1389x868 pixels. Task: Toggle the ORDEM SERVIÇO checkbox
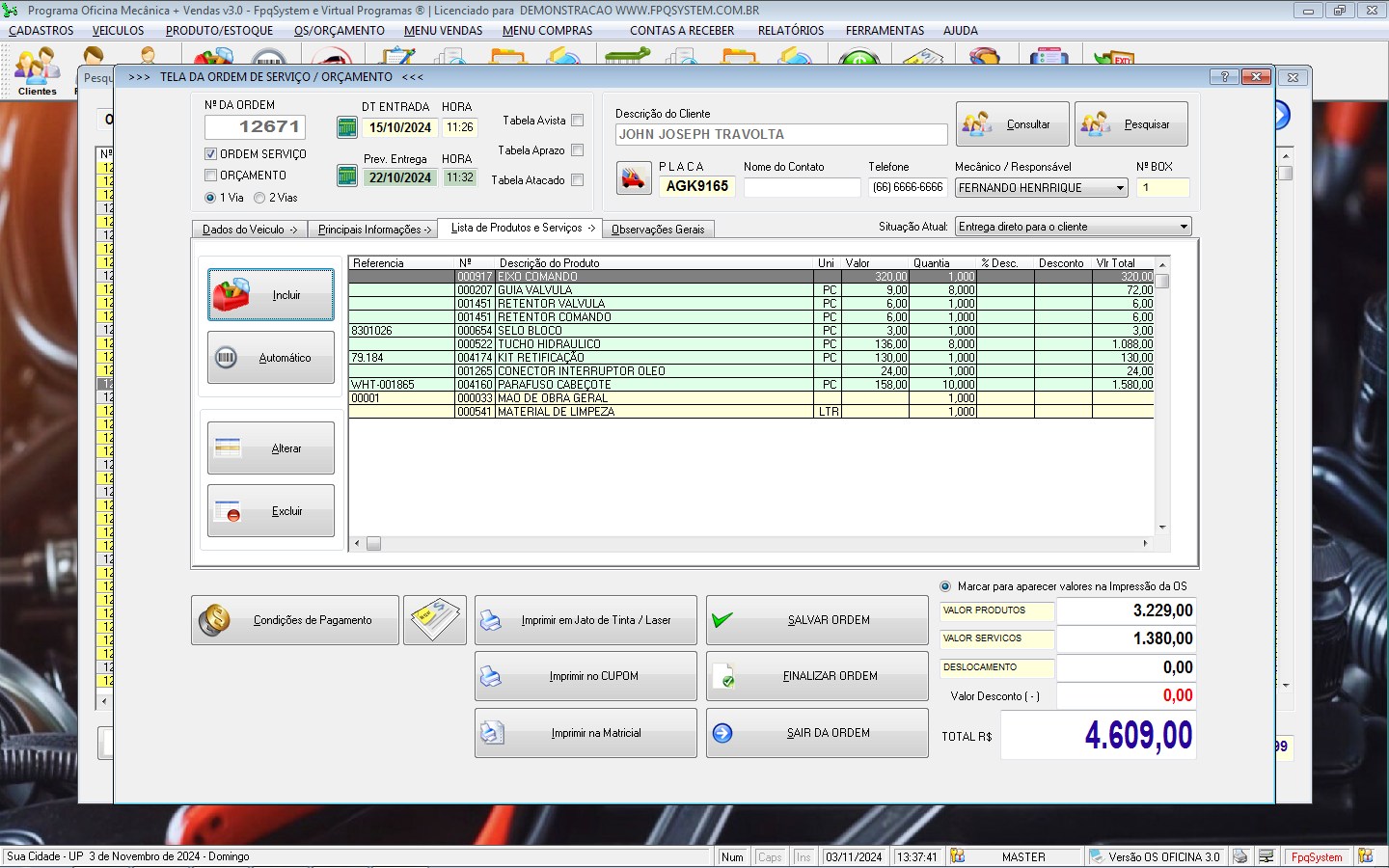pyautogui.click(x=210, y=154)
